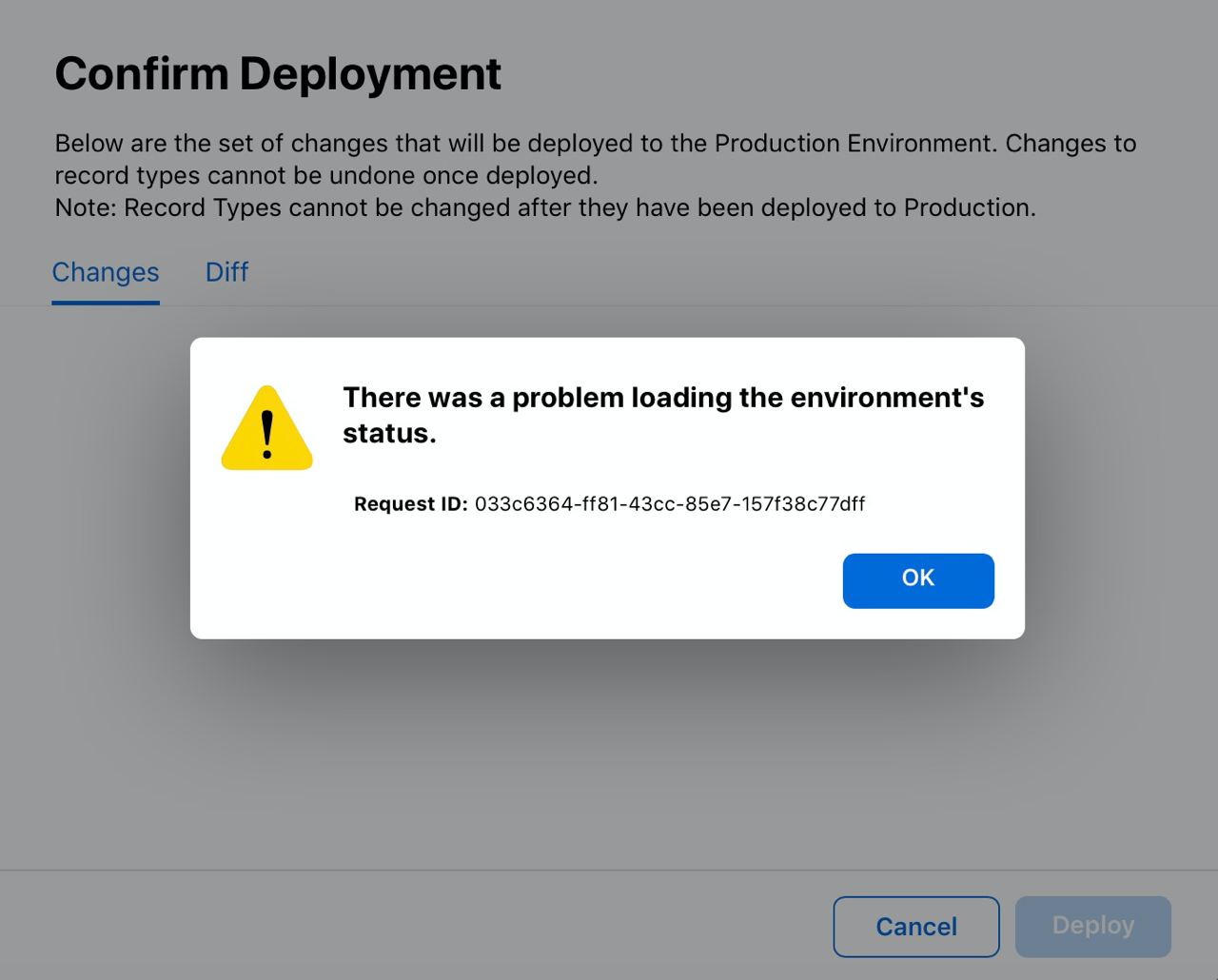Viewport: 1218px width, 980px height.
Task: Click the Confirm Deployment heading
Action: (x=278, y=74)
